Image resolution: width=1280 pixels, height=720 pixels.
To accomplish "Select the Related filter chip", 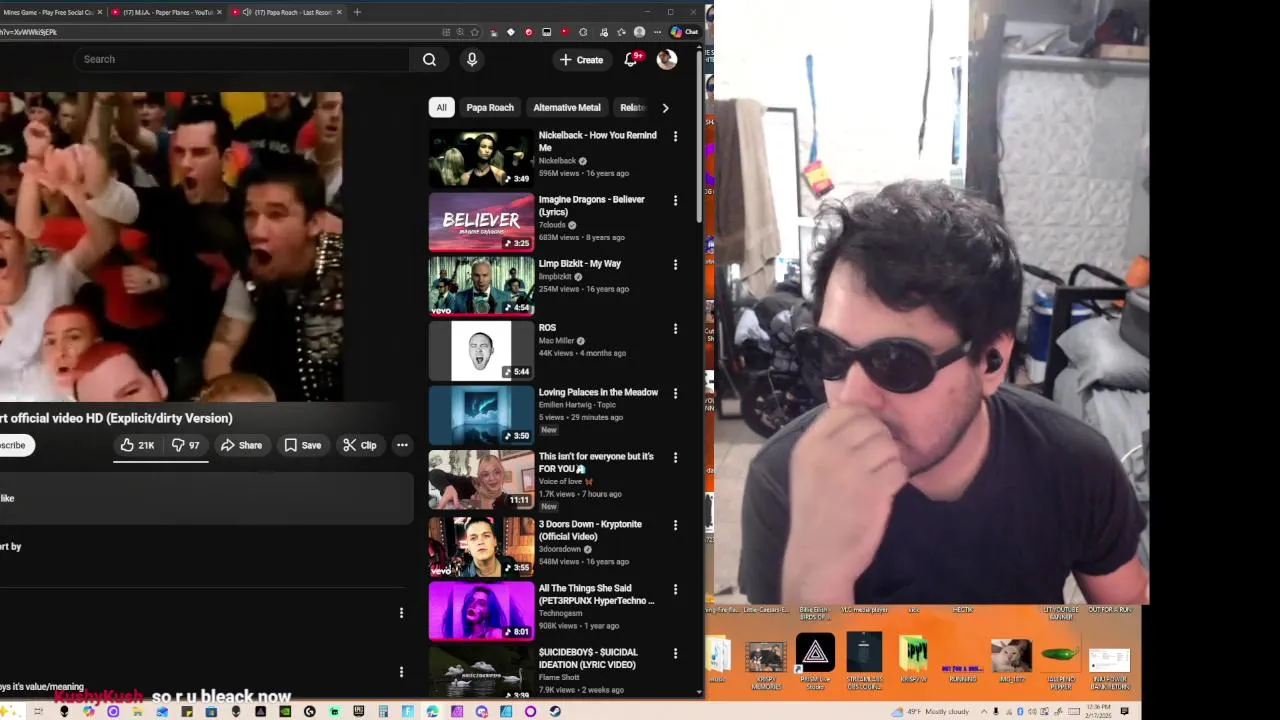I will pos(631,107).
